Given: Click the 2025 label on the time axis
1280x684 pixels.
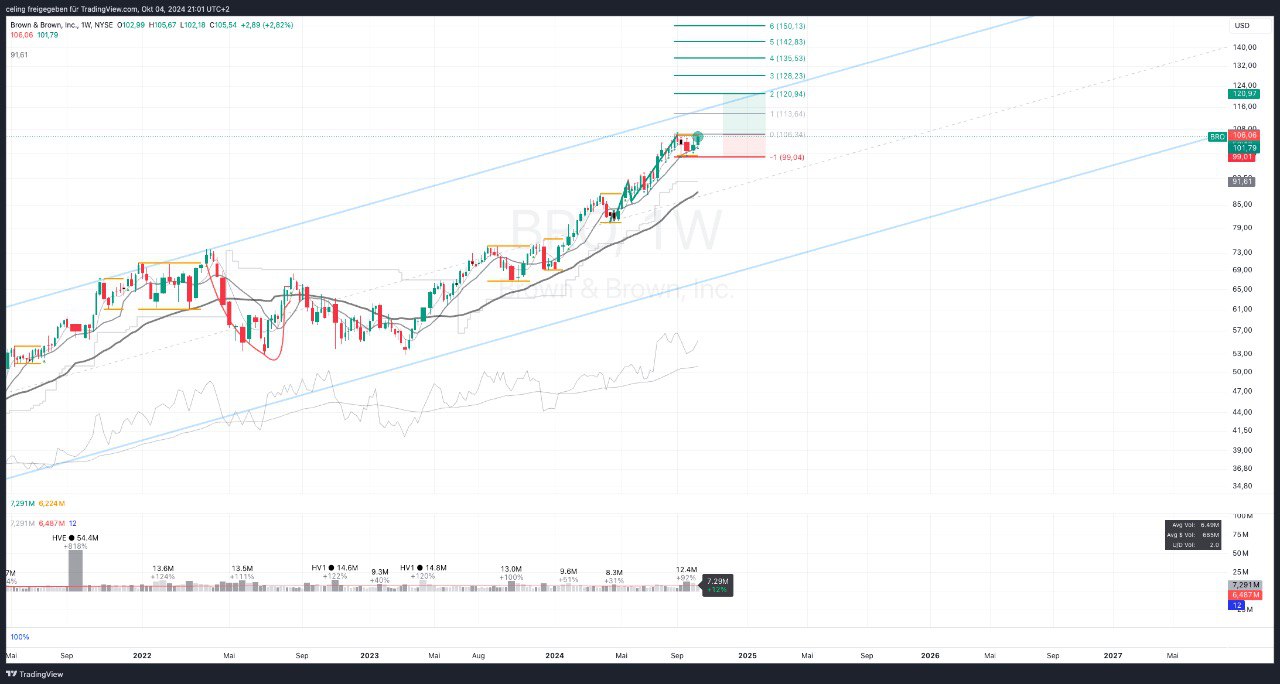Looking at the screenshot, I should point(747,656).
